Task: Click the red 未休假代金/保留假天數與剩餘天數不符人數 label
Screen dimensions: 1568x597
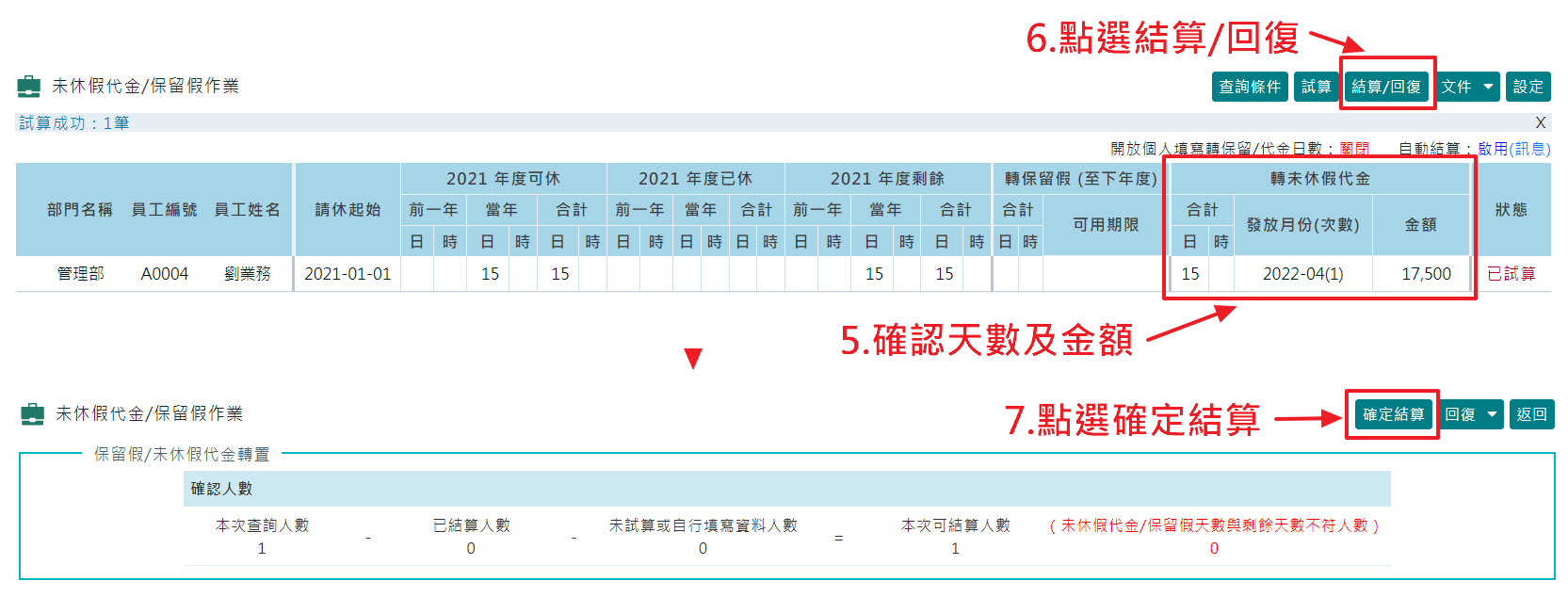Action: [x=1214, y=525]
